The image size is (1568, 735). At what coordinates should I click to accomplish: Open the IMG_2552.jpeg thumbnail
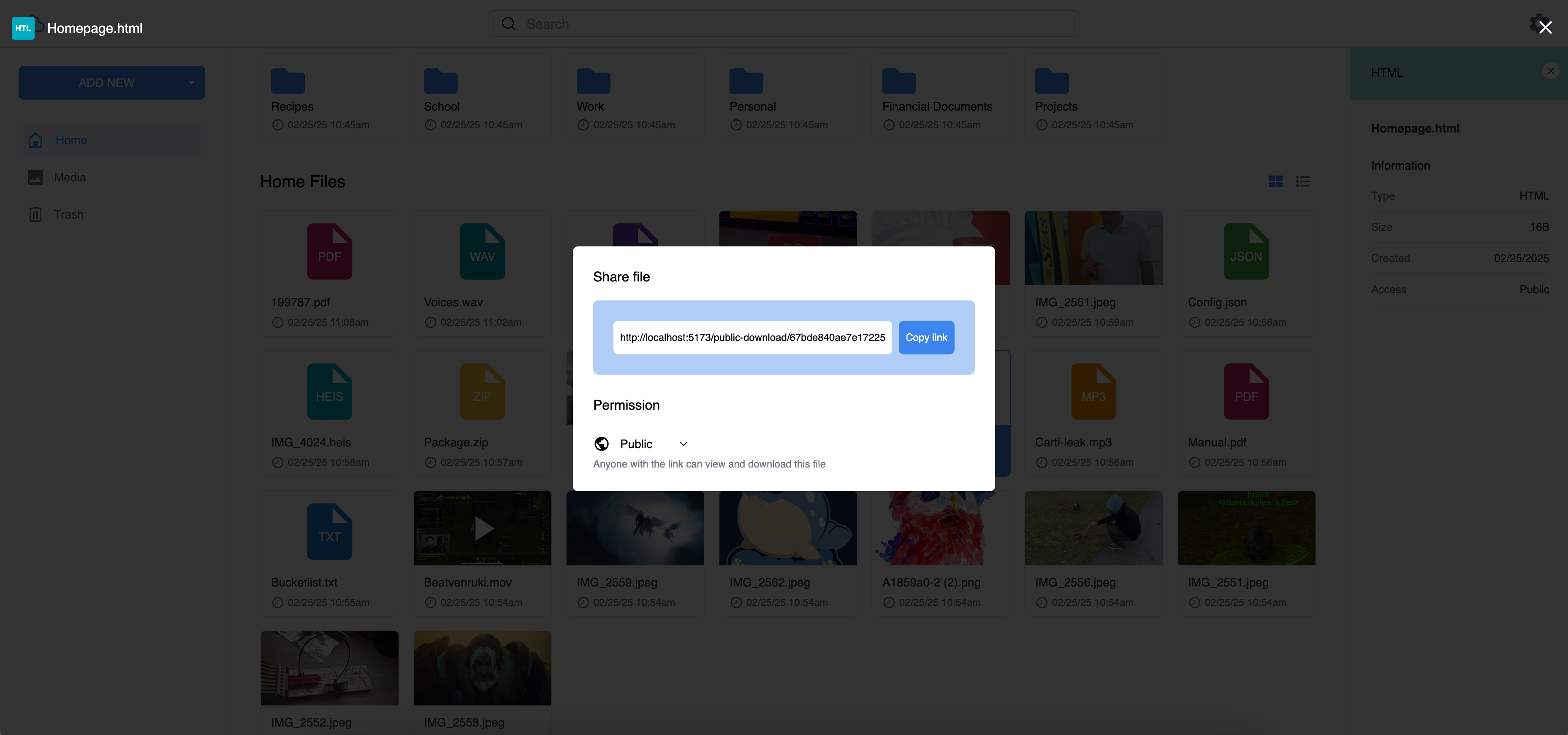[329, 668]
